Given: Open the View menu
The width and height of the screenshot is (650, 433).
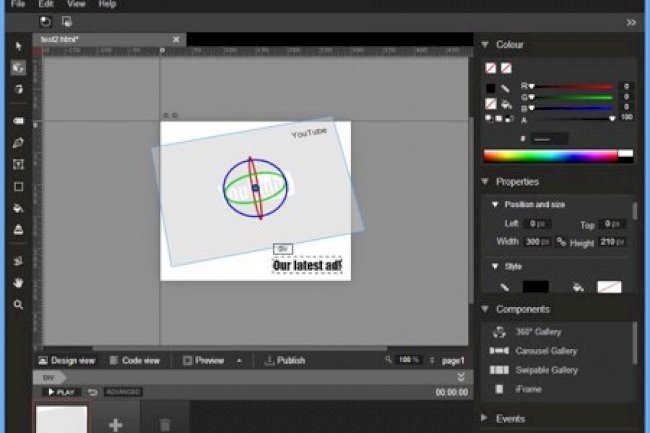Looking at the screenshot, I should (76, 5).
